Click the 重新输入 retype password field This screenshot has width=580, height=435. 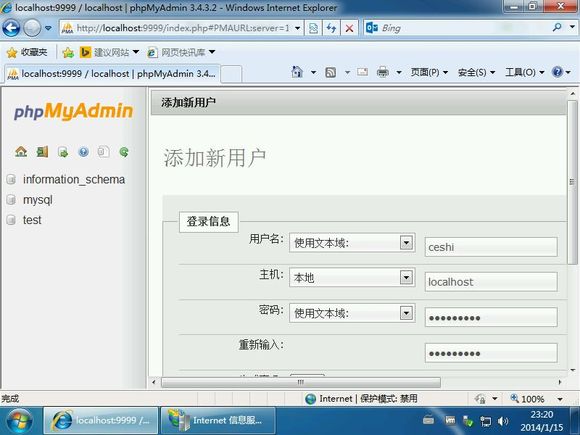(491, 353)
